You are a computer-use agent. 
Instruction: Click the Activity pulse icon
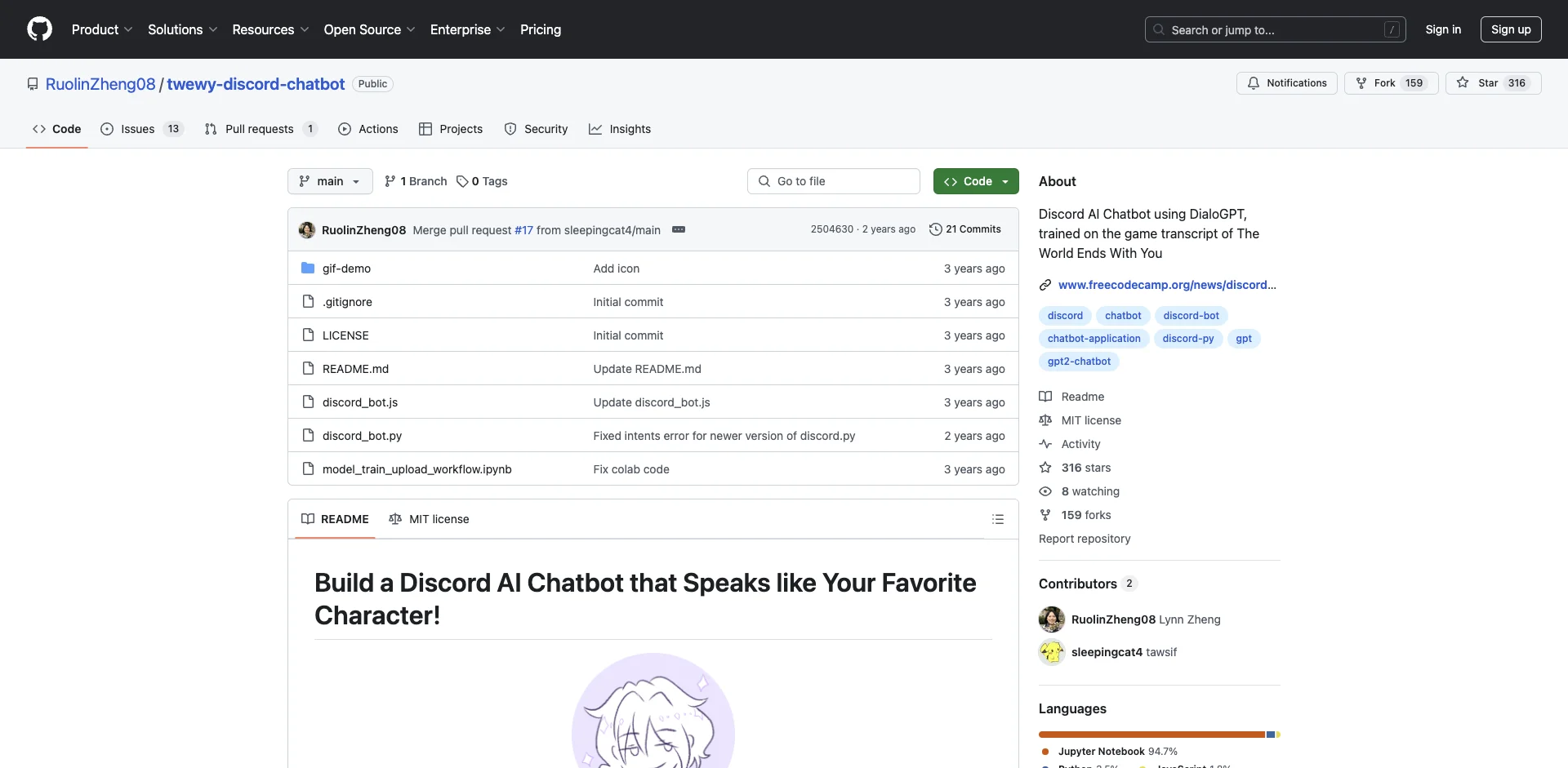point(1045,444)
